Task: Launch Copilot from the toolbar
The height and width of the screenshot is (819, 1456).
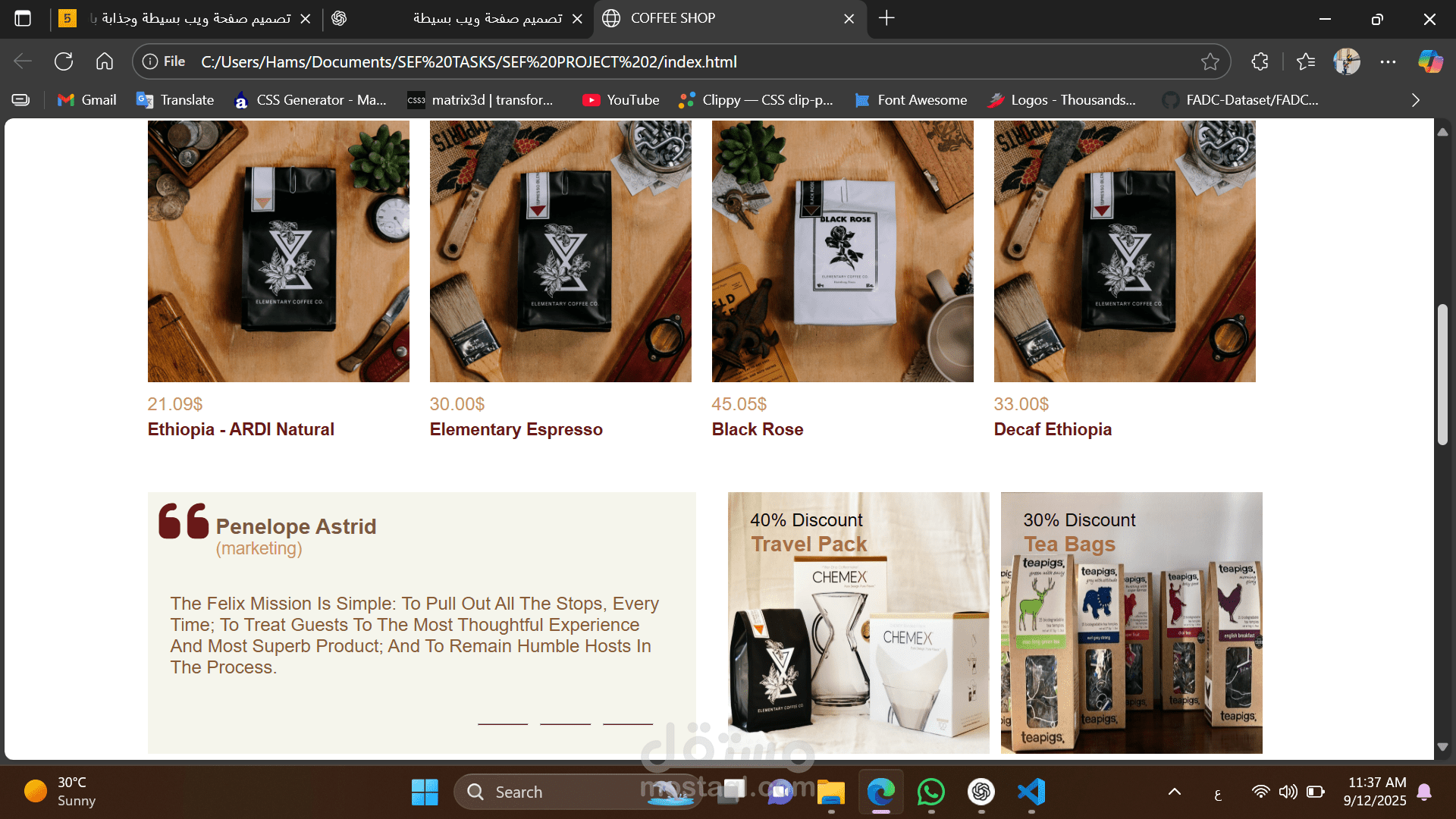Action: 1430,61
